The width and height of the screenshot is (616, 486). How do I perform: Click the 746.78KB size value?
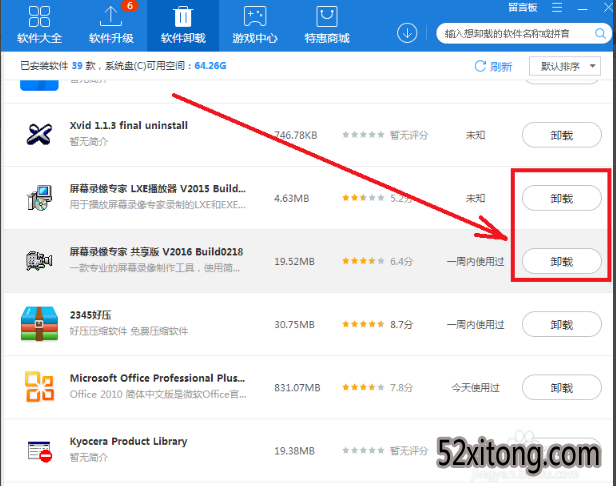click(295, 135)
